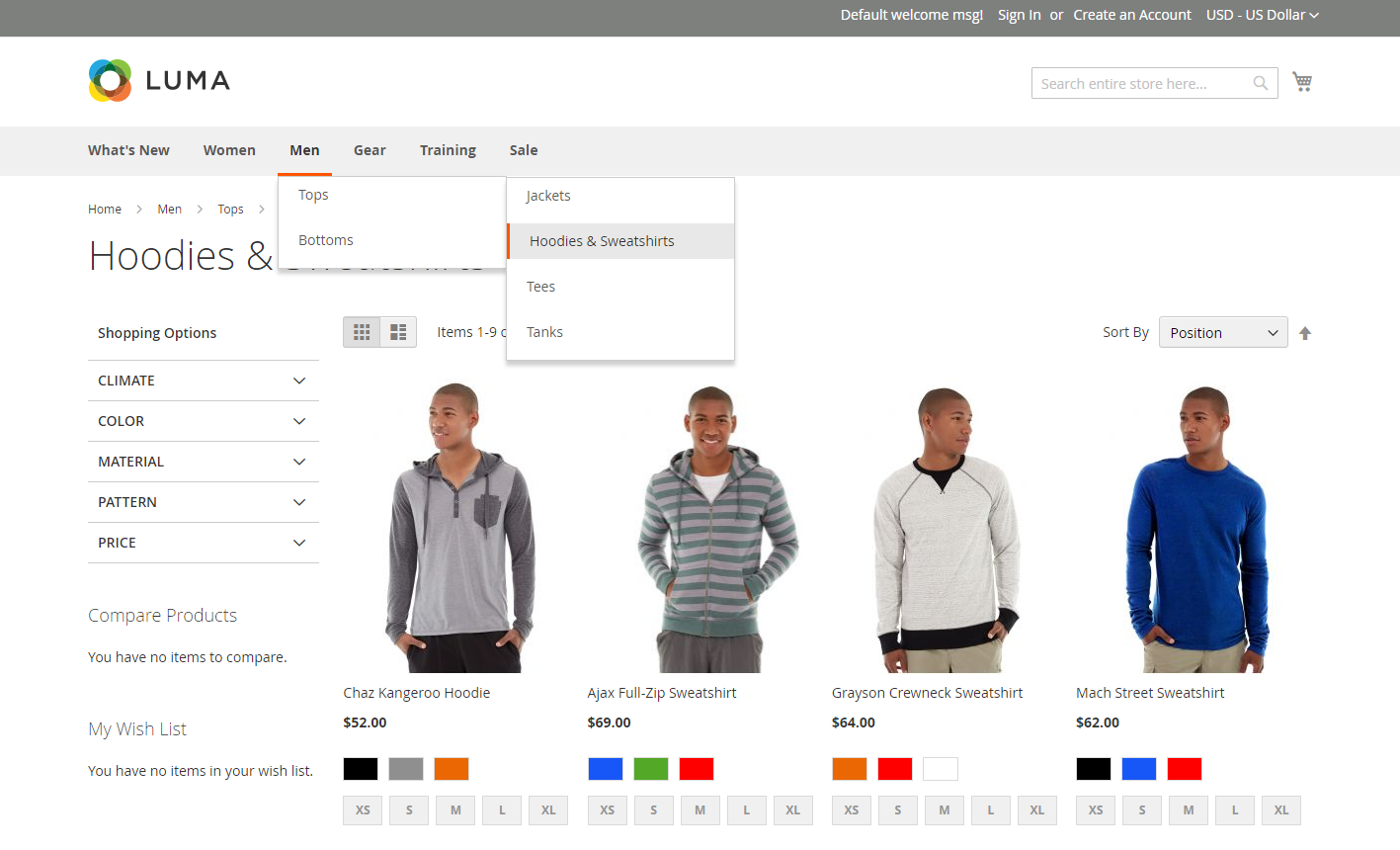Pick size M for Chaz Kangeroo Hoodie
Image resolution: width=1400 pixels, height=850 pixels.
tap(455, 810)
